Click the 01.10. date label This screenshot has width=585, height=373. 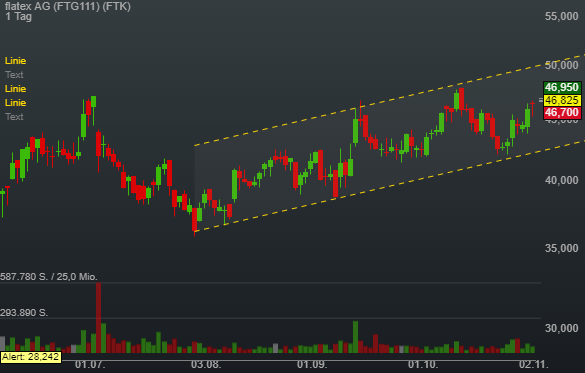pos(423,364)
